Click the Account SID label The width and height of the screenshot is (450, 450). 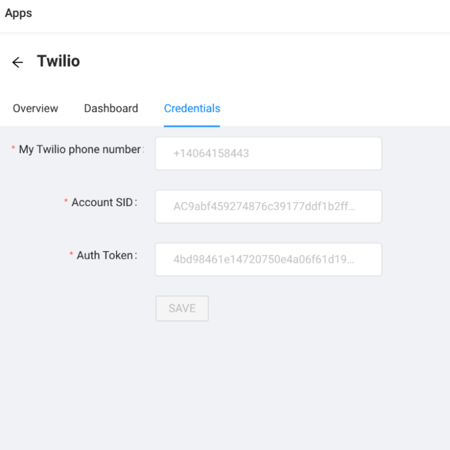coord(102,202)
